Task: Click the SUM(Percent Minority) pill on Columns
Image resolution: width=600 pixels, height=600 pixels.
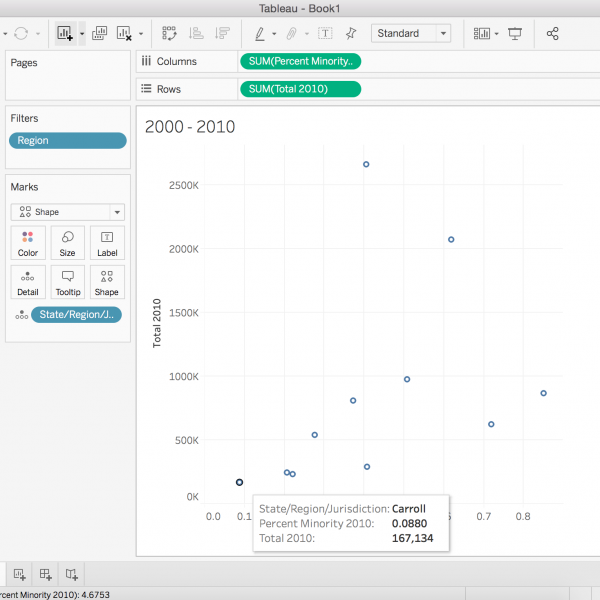Action: (299, 61)
